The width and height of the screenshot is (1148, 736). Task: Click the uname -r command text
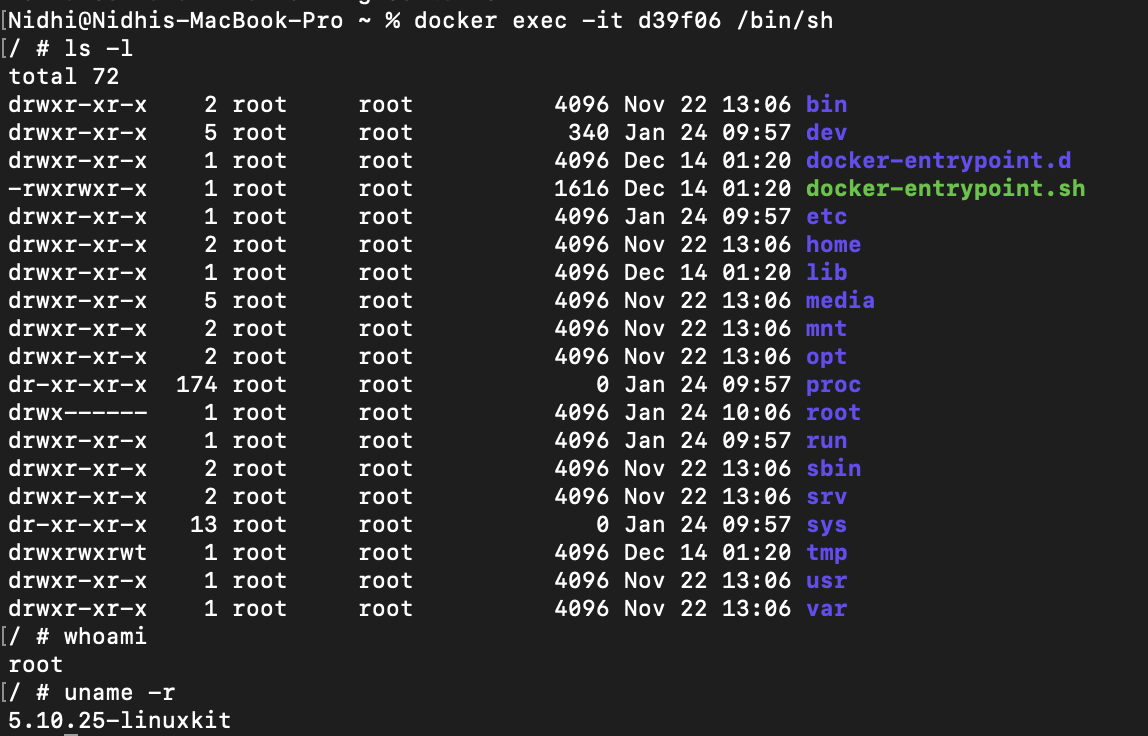119,693
